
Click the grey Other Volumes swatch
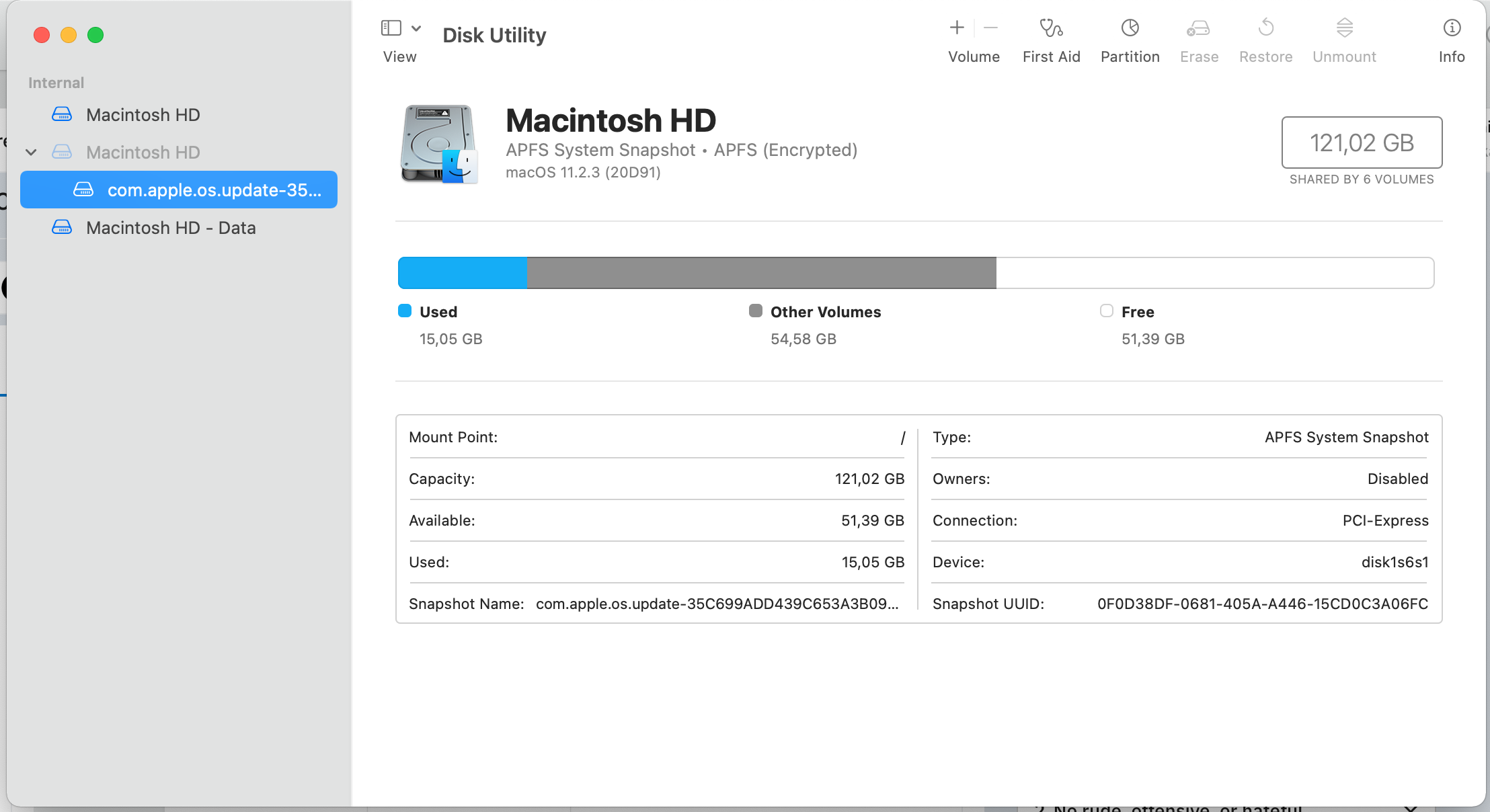[756, 311]
